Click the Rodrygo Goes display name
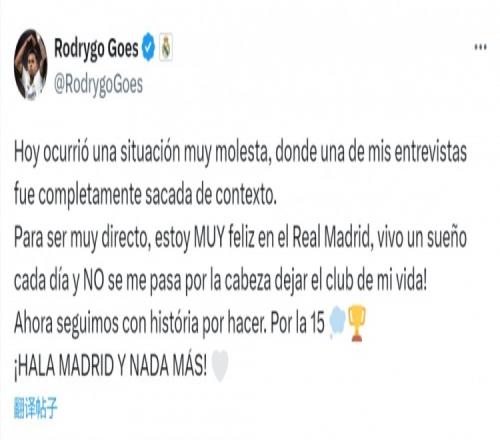The height and width of the screenshot is (440, 500). (96, 49)
